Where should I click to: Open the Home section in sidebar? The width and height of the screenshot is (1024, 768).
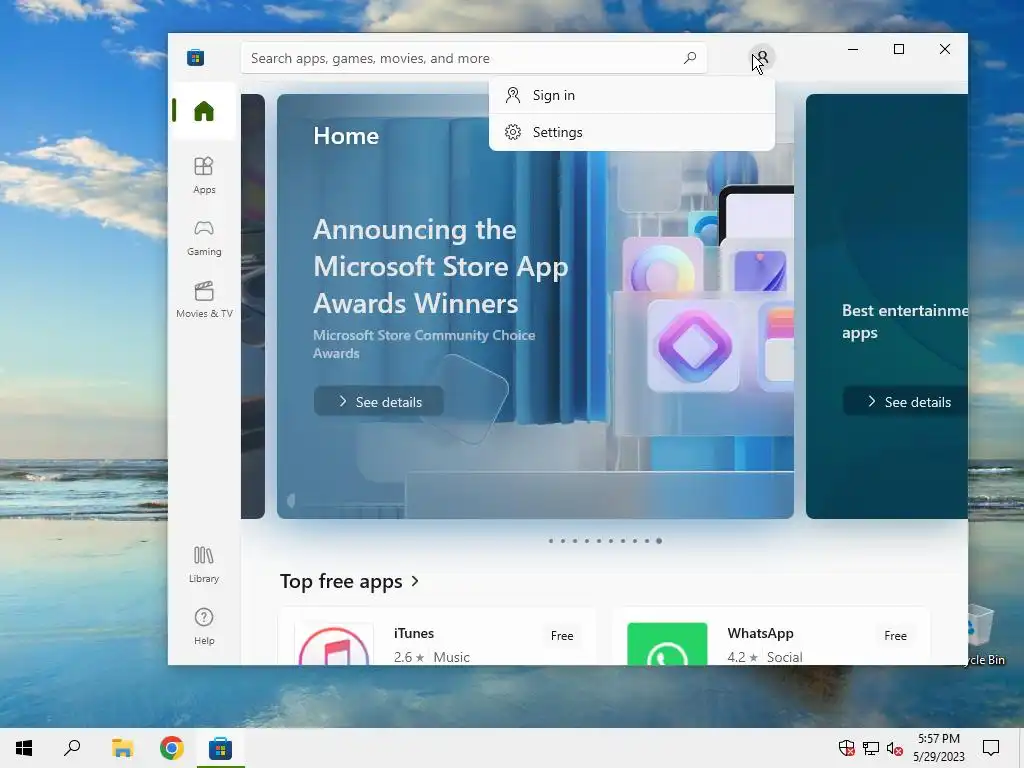203,111
